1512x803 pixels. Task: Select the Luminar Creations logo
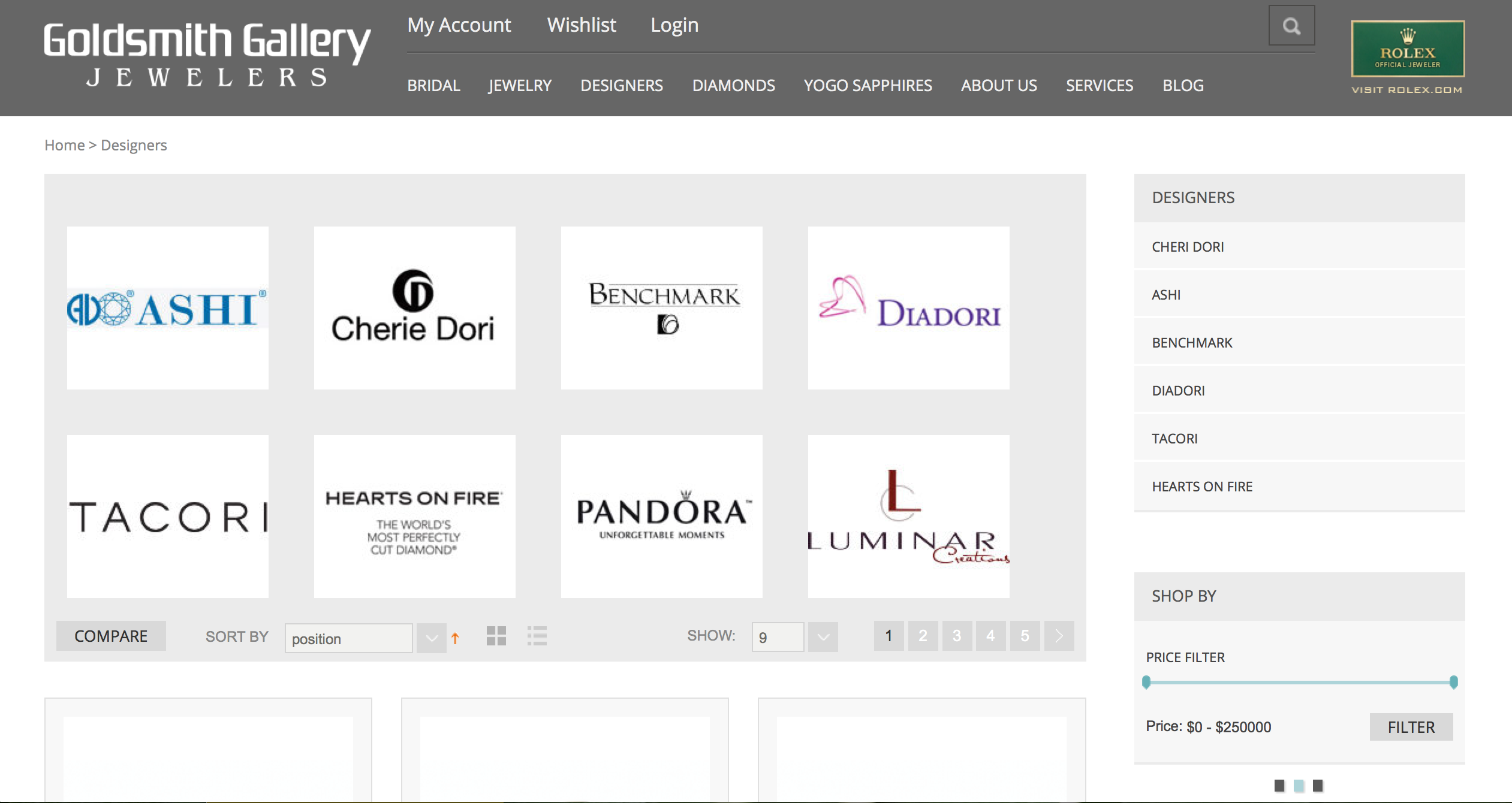(x=909, y=517)
